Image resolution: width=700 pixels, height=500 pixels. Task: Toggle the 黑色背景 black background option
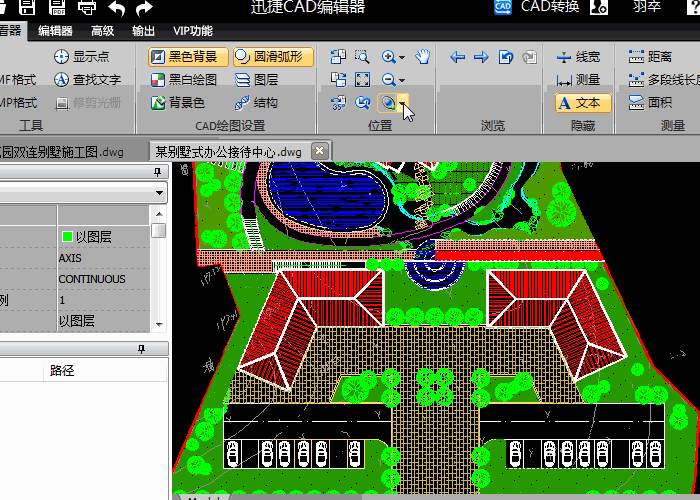tap(188, 57)
